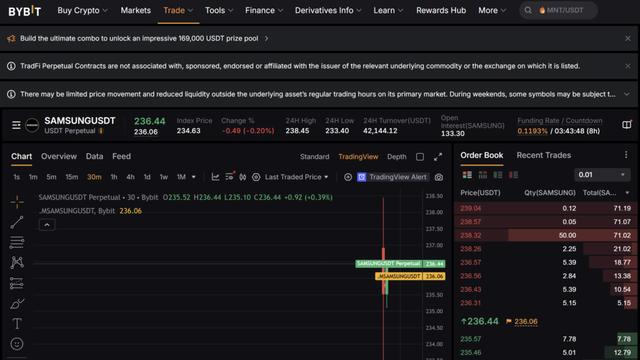Select the 5m timeframe
The height and width of the screenshot is (360, 640).
51,177
